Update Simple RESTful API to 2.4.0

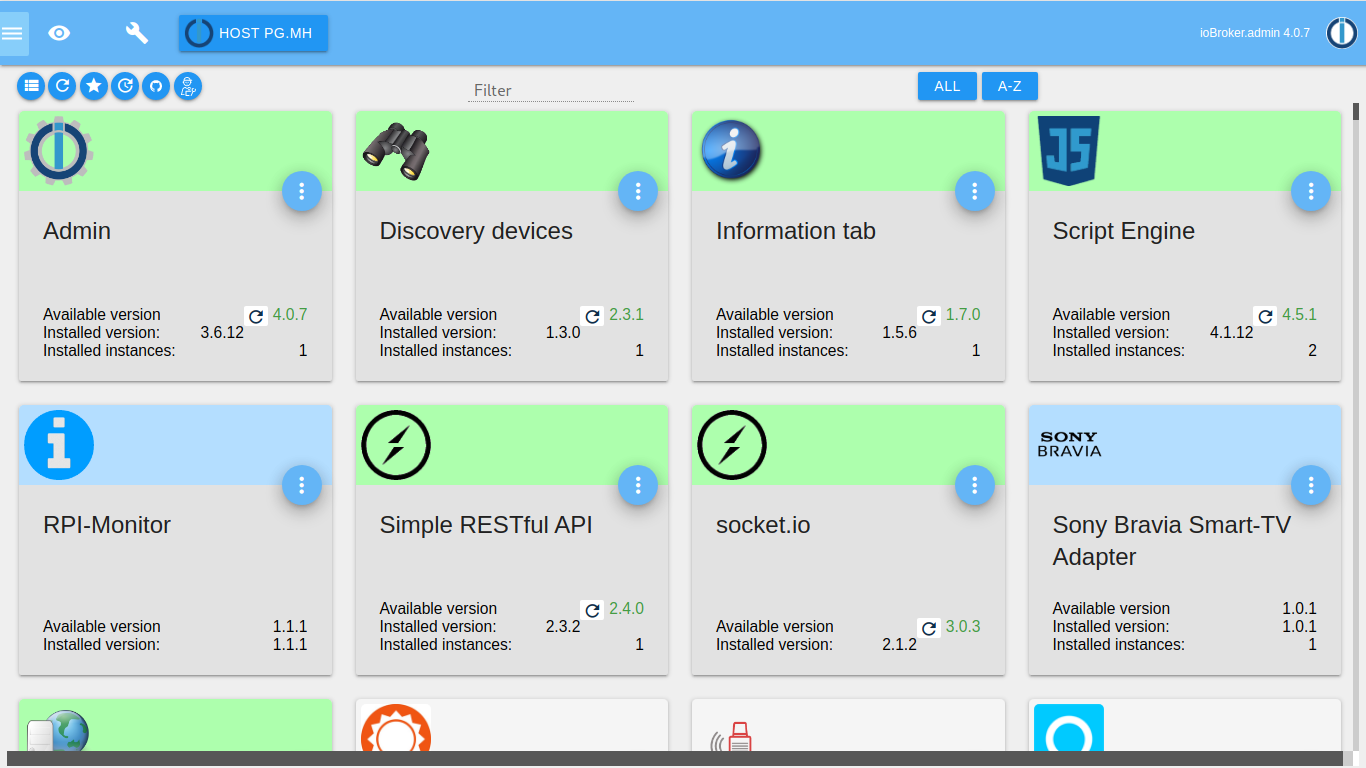pos(592,609)
